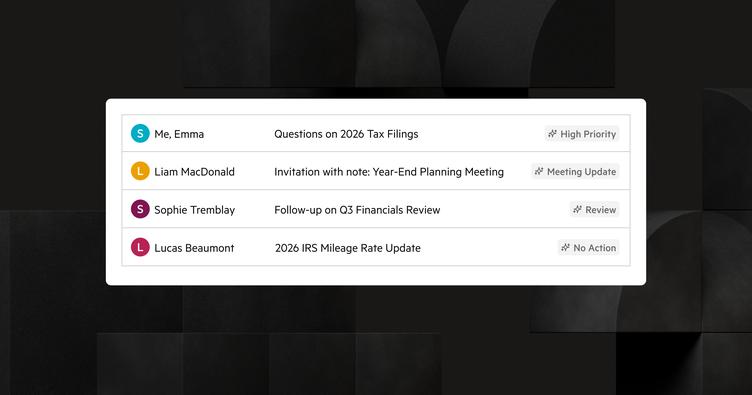
Task: Click sender name Lucas Beaumont
Action: 194,248
